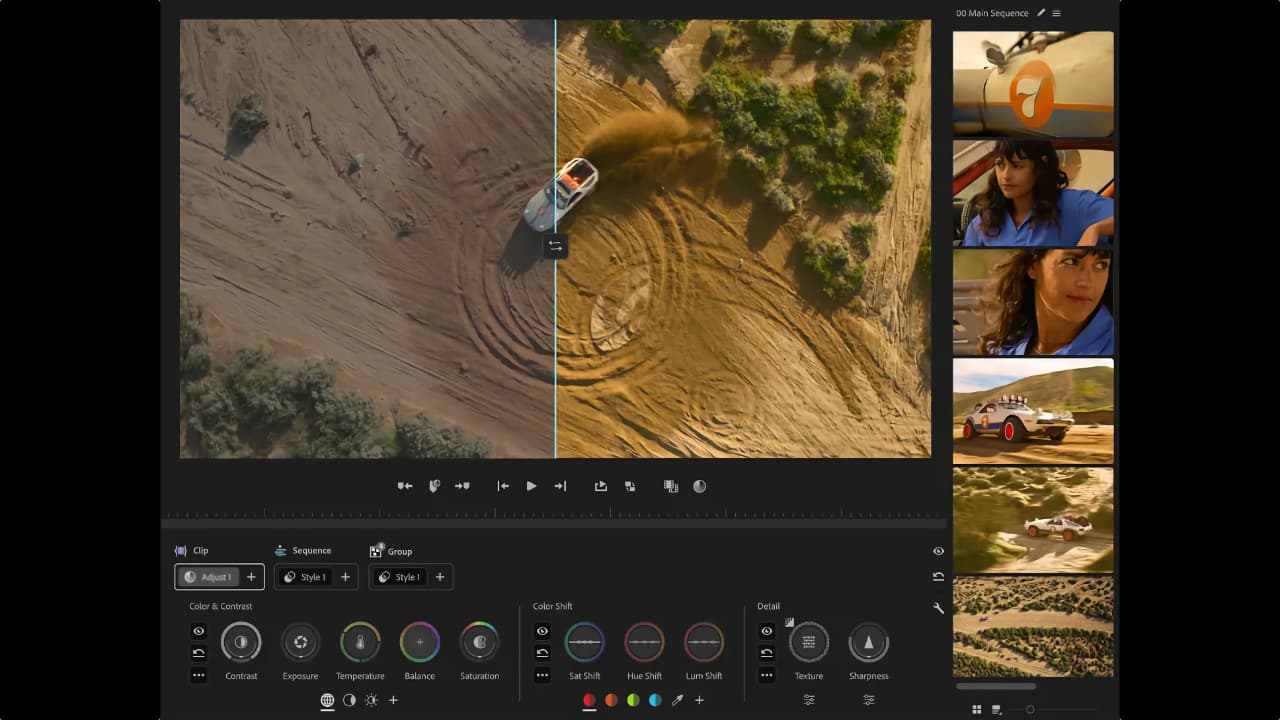Viewport: 1280px width, 720px height.
Task: Click the brightness sun icon under Color & Contrast
Action: 371,700
